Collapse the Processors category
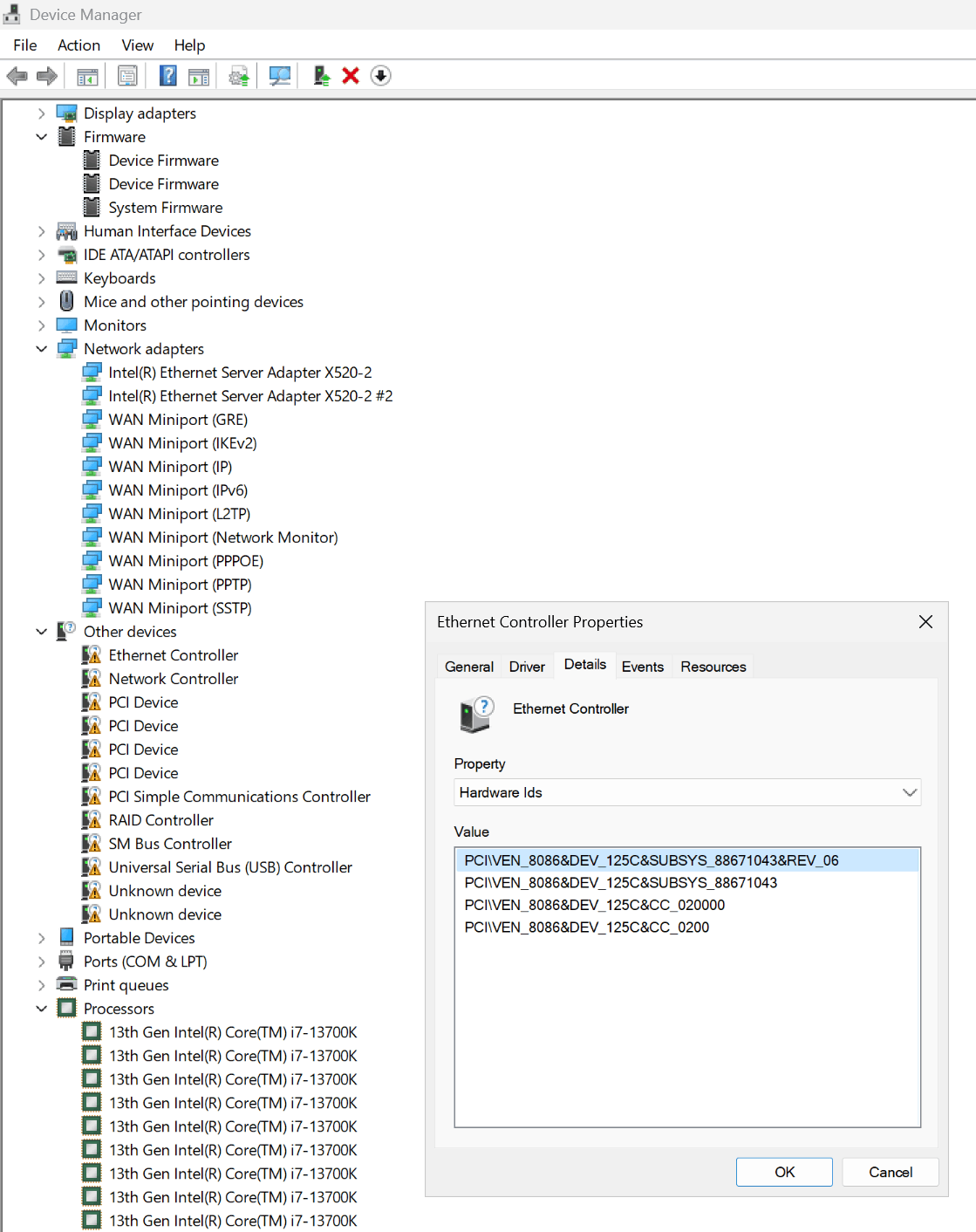976x1232 pixels. tap(41, 1009)
